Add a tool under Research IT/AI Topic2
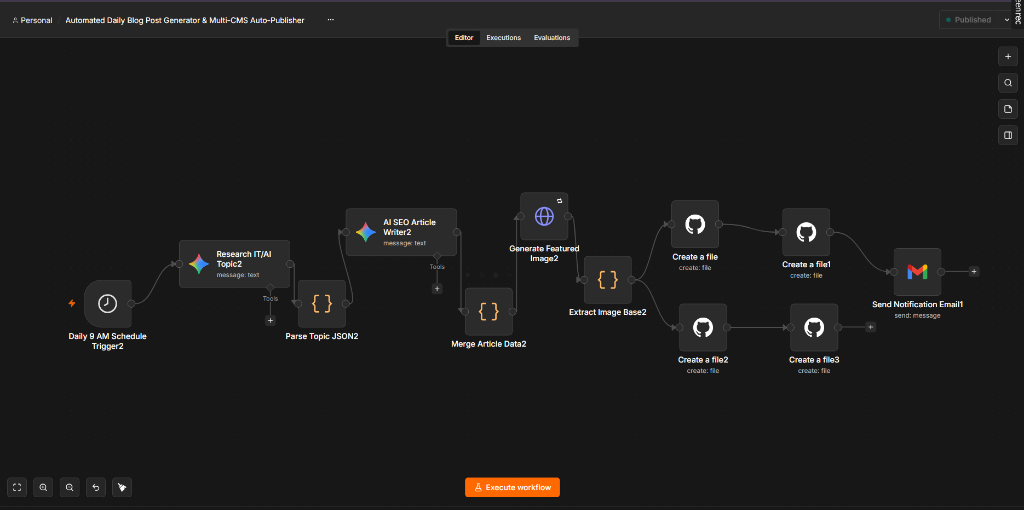Image resolution: width=1024 pixels, height=510 pixels. pyautogui.click(x=270, y=320)
